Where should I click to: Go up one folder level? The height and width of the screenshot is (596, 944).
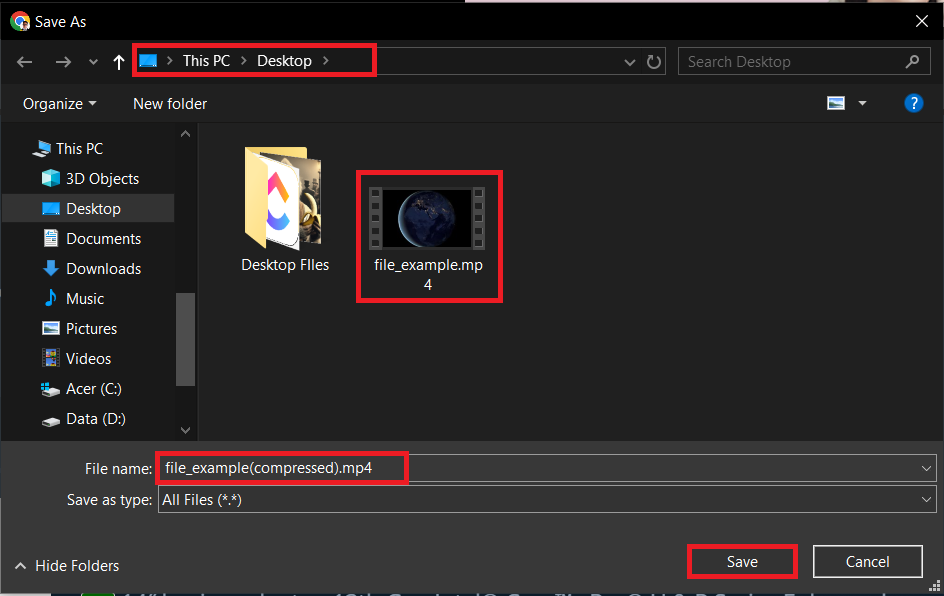tap(118, 61)
